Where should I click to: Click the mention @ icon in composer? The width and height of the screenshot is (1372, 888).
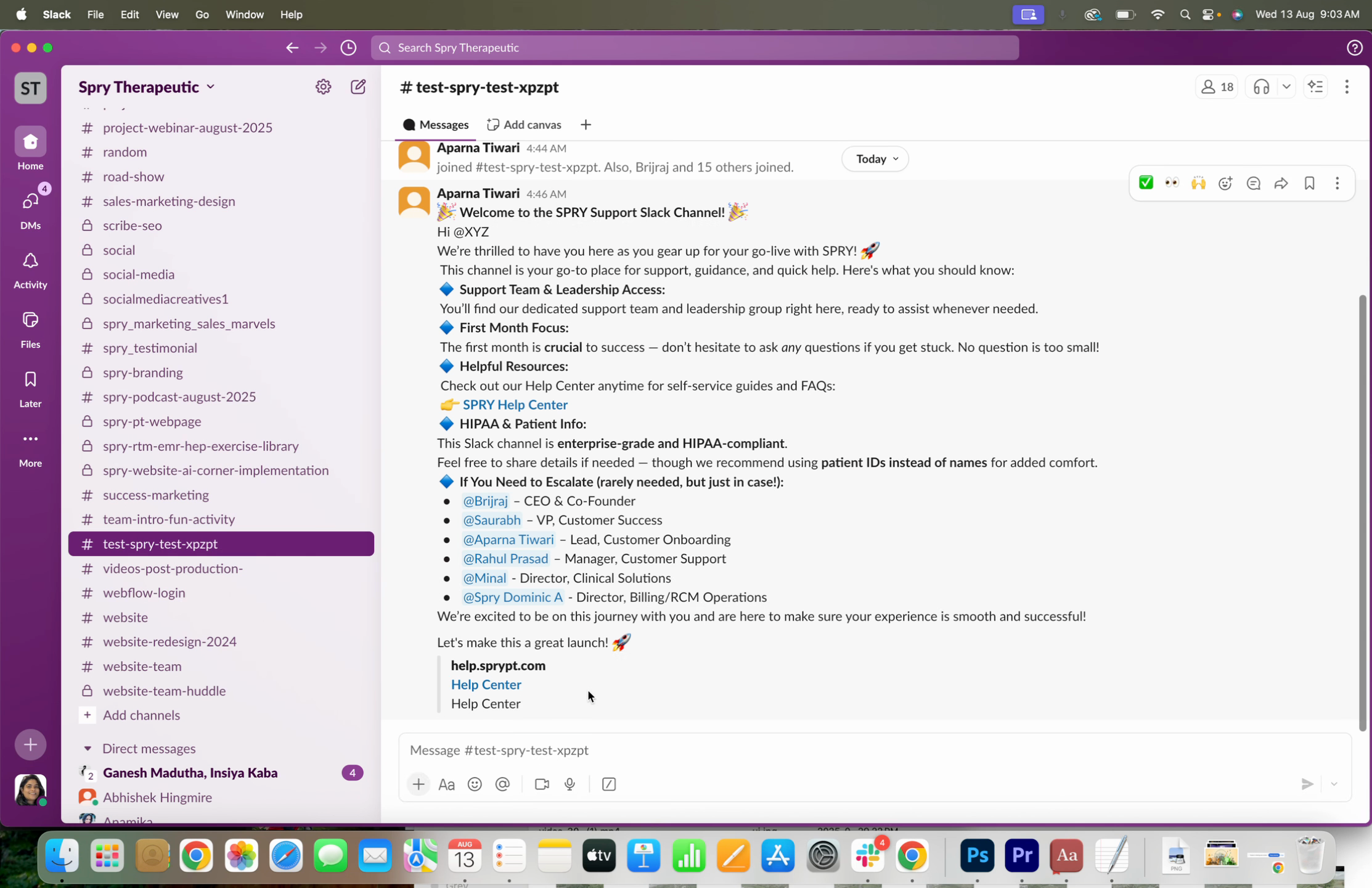[502, 784]
